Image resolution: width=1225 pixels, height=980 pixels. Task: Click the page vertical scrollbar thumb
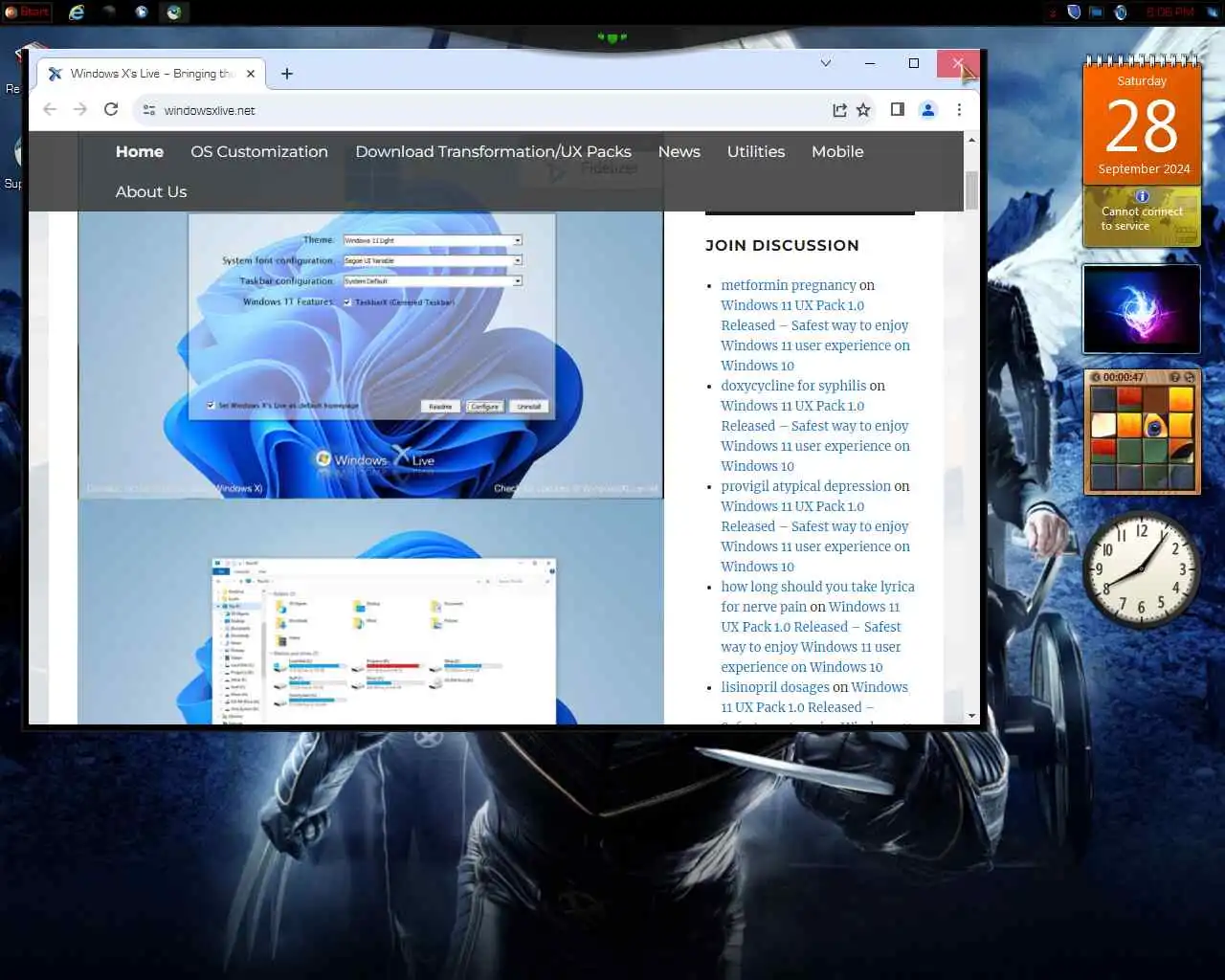(x=971, y=189)
